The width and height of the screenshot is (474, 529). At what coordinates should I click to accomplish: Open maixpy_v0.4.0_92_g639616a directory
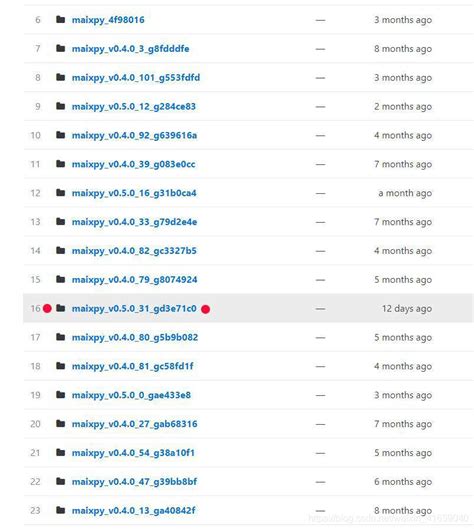click(134, 136)
